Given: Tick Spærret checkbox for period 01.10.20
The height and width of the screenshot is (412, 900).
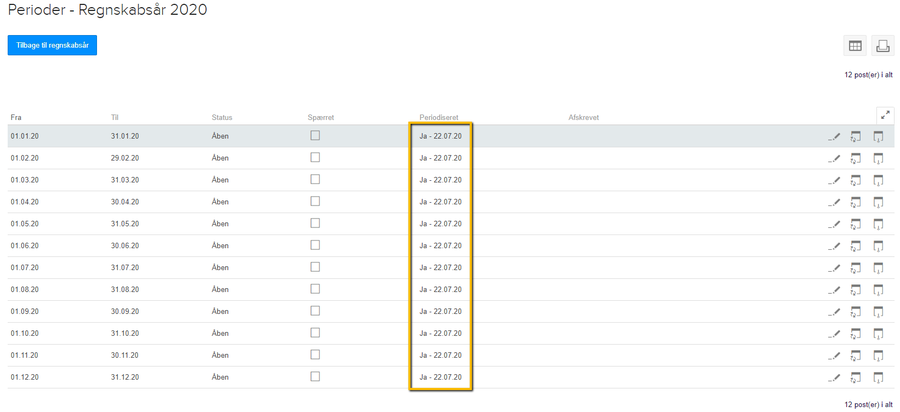Looking at the screenshot, I should point(315,333).
